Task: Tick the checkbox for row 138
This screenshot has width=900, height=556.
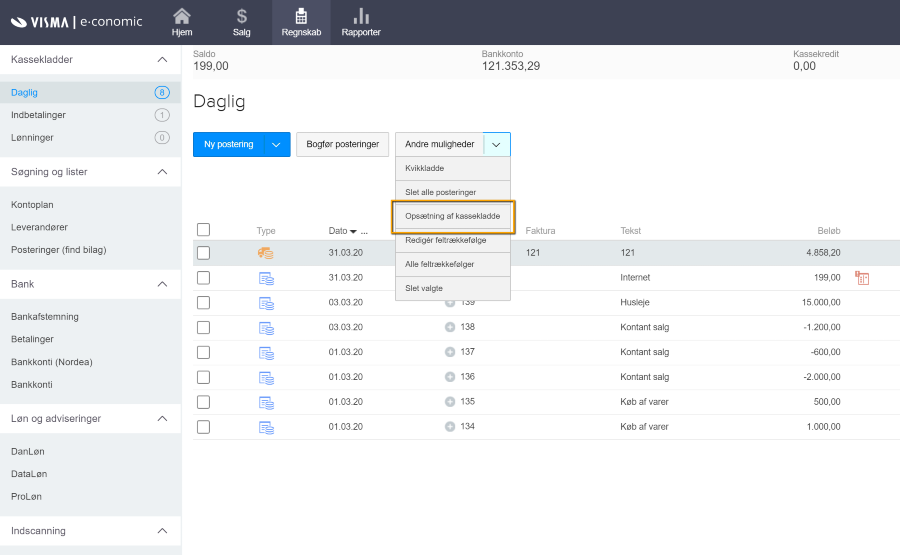Action: tap(203, 328)
